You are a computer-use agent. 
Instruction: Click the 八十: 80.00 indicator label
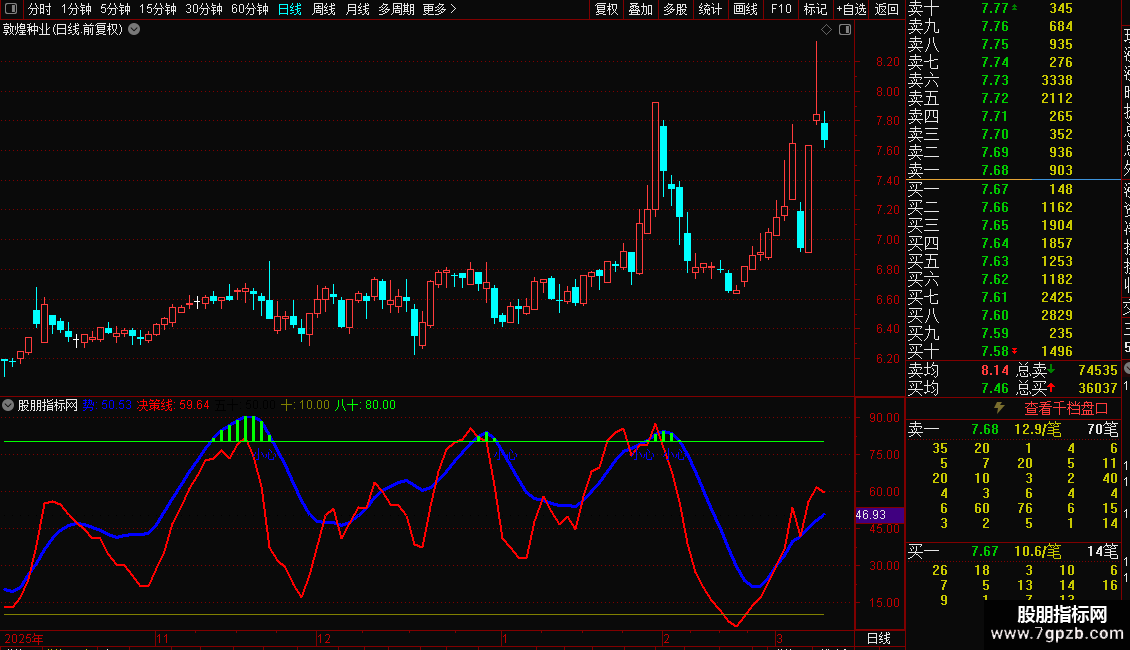[365, 405]
